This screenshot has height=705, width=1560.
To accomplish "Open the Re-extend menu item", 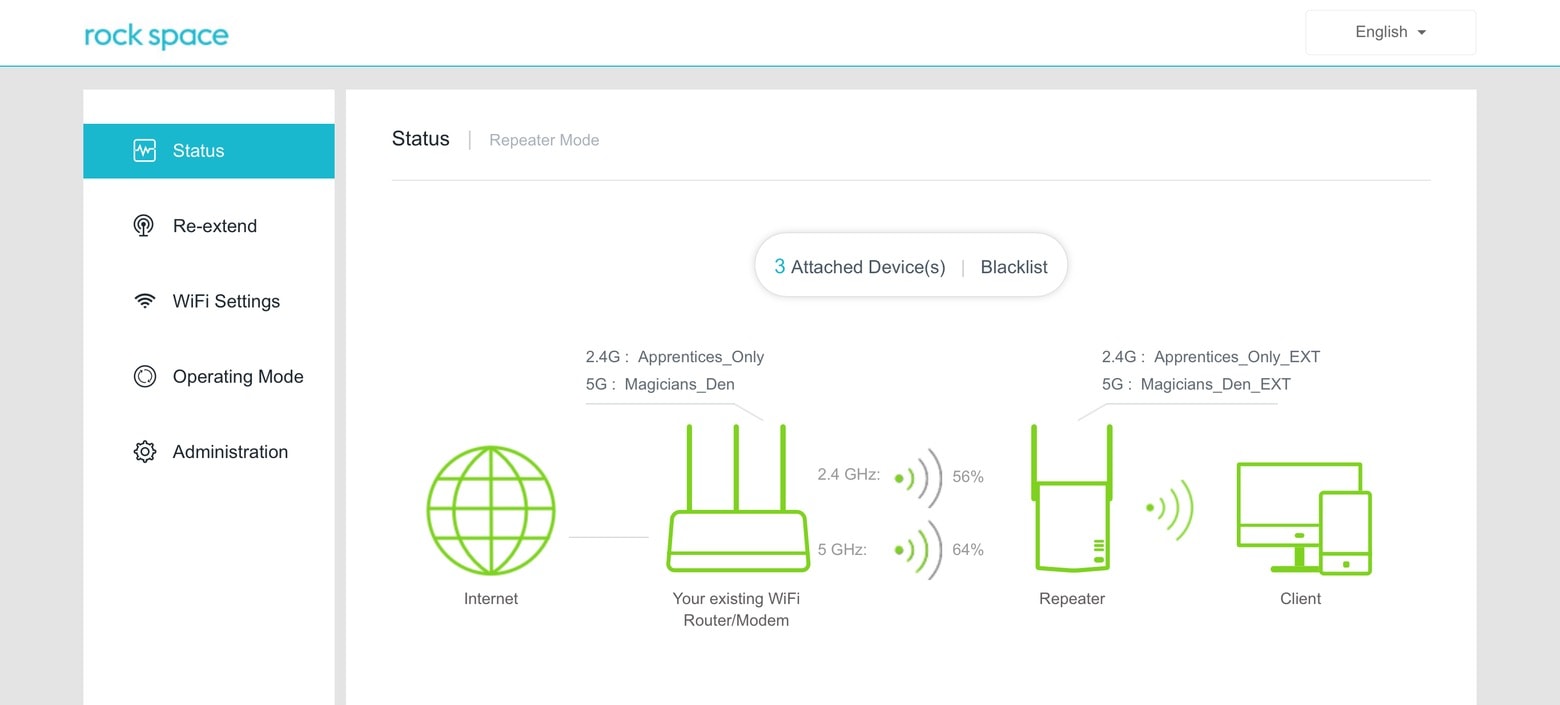I will coord(215,226).
